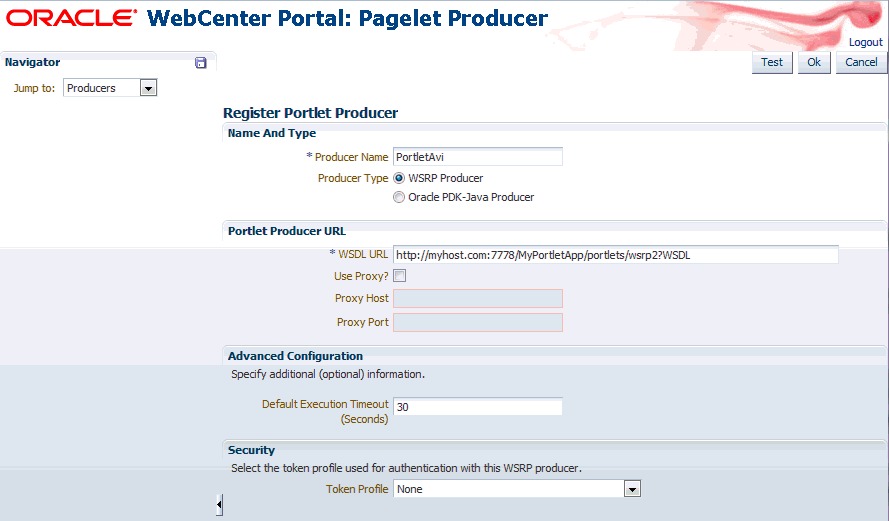Open the Token Profile dropdown arrow
The height and width of the screenshot is (521, 889).
click(x=632, y=489)
